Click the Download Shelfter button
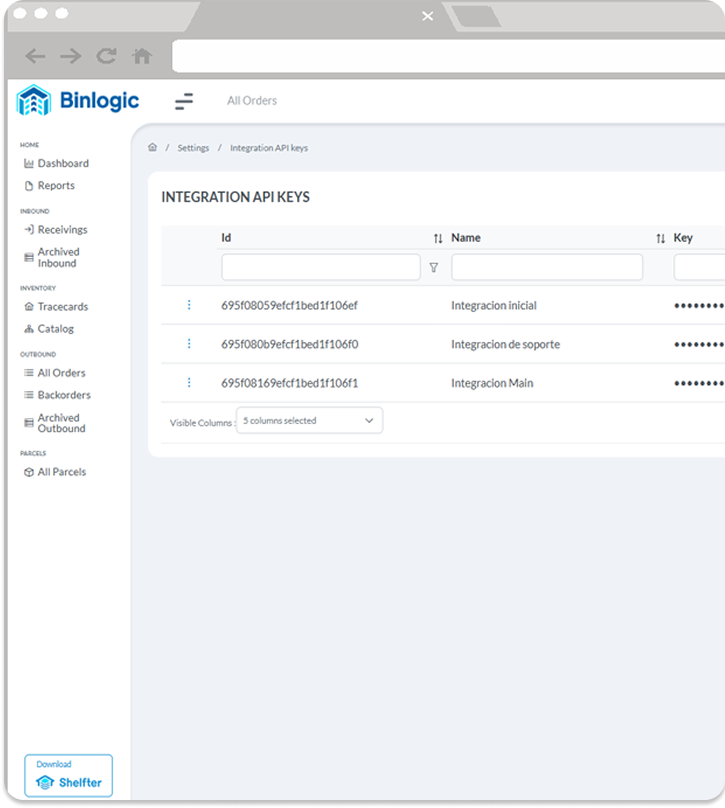The height and width of the screenshot is (808, 725). coord(69,776)
